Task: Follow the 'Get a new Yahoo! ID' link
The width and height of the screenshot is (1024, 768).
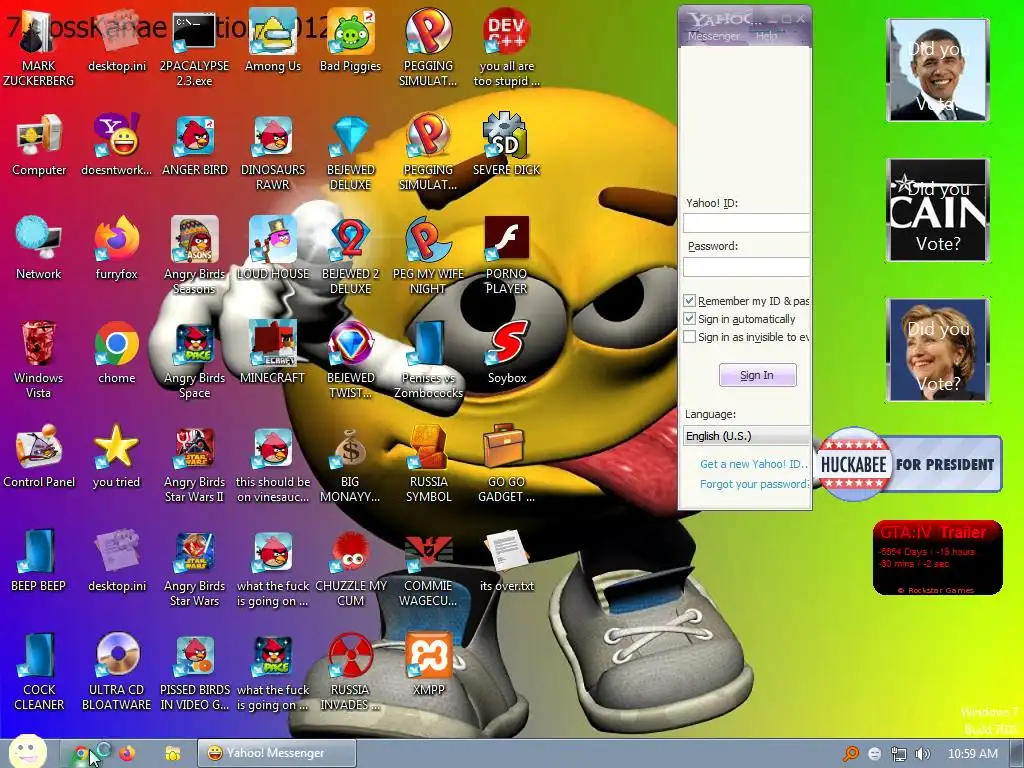Action: 754,464
